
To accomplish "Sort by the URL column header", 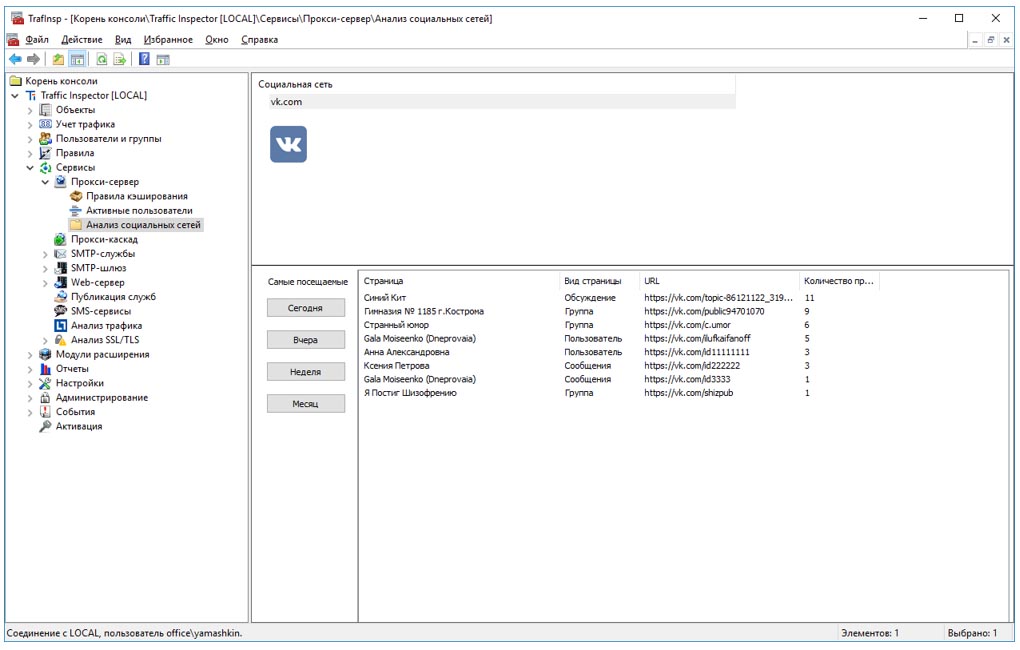I will coord(719,281).
